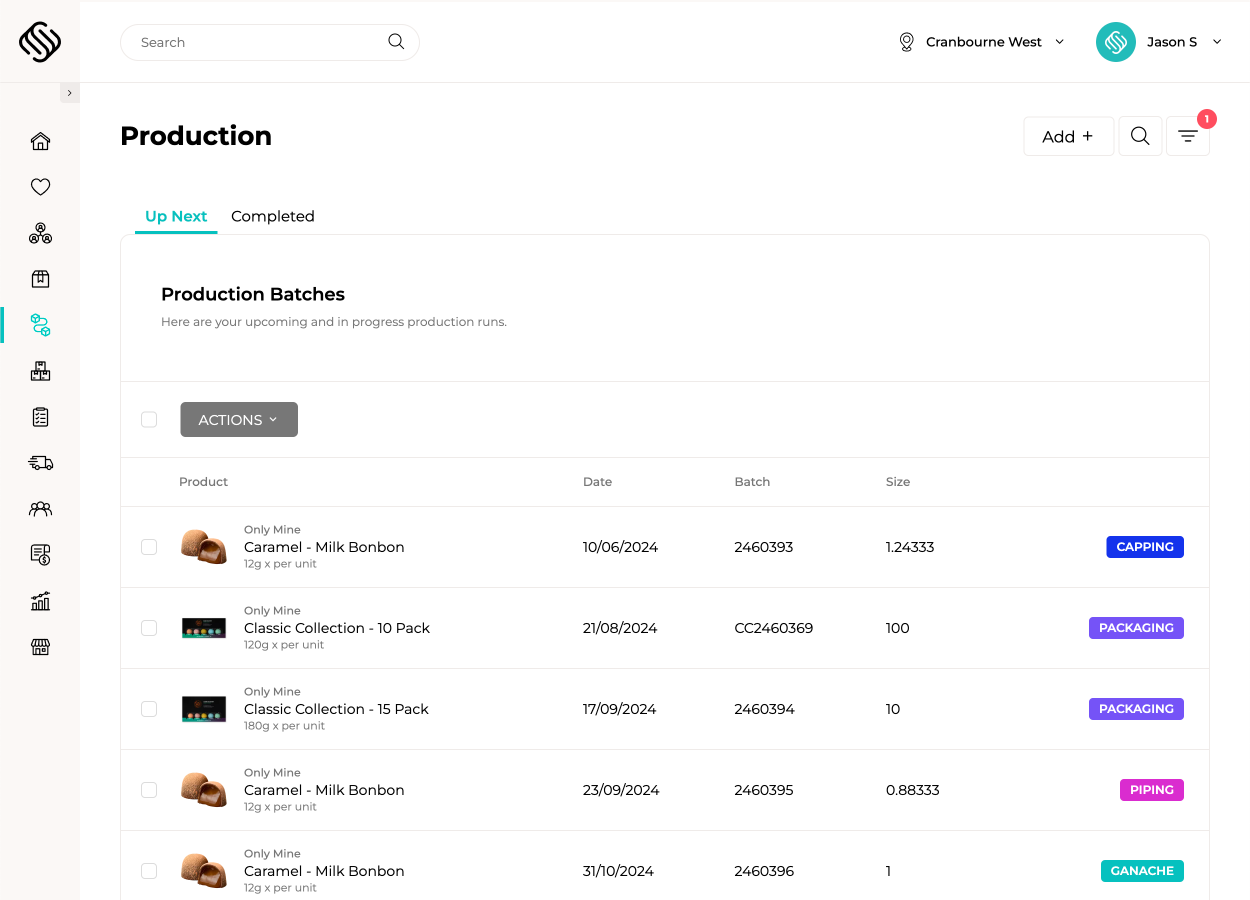Click the active Production workflow icon
This screenshot has height=900, width=1250.
[40, 324]
